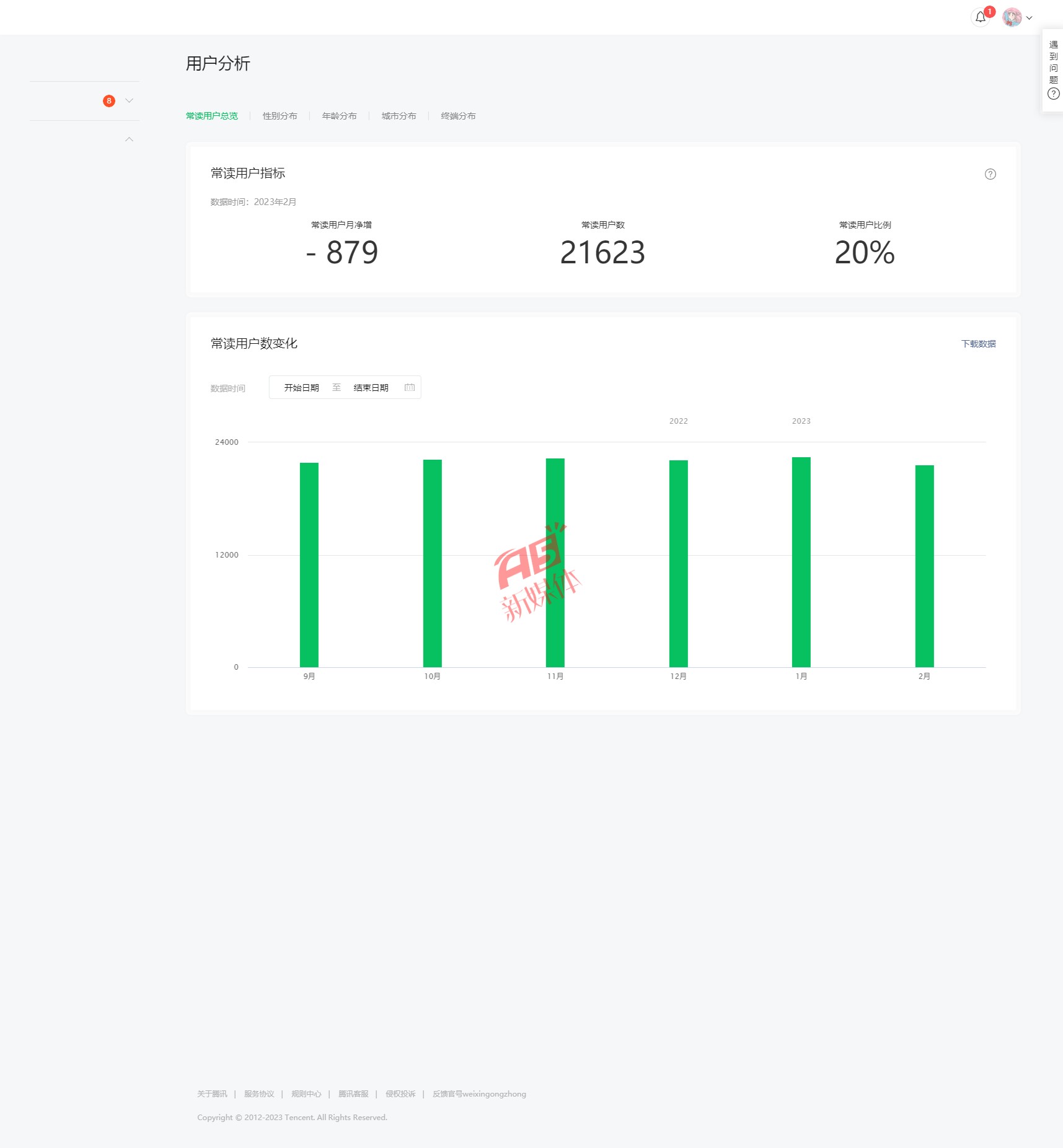Screen dimensions: 1063x1148
Task: Expand the account menu arrow beside avatar
Action: (x=1030, y=18)
